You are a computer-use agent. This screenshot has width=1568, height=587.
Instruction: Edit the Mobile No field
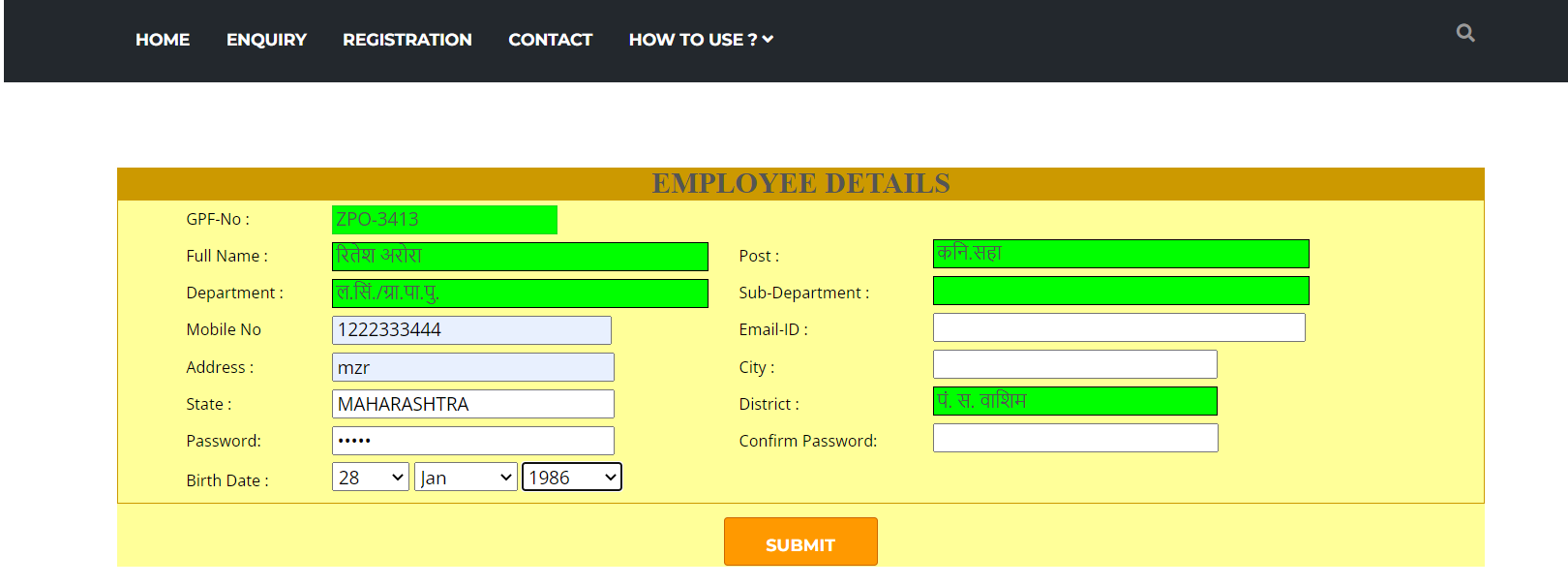(x=471, y=330)
